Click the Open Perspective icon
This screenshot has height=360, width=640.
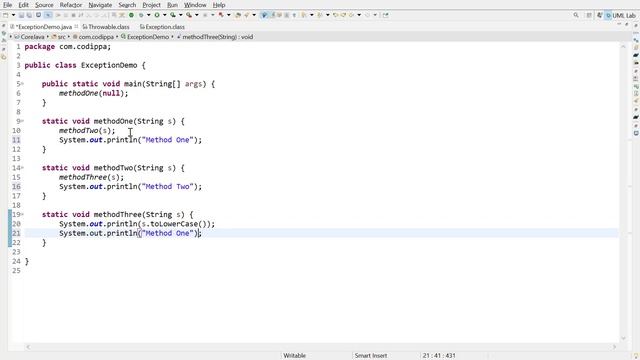(x=589, y=15)
